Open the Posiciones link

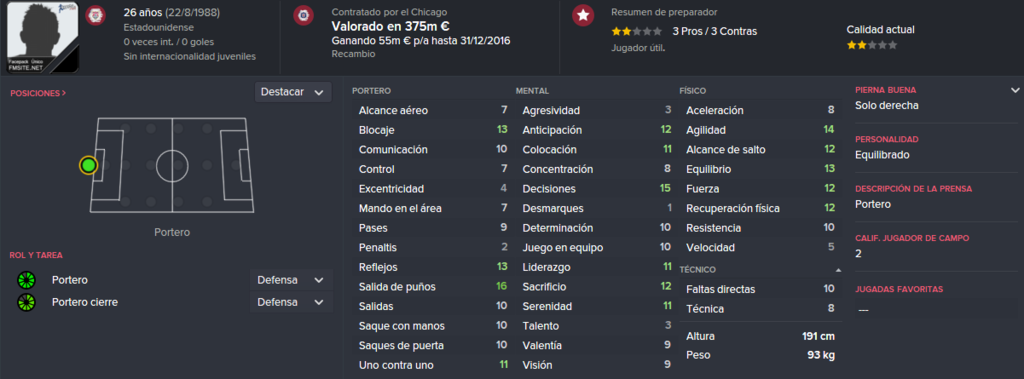coord(38,93)
